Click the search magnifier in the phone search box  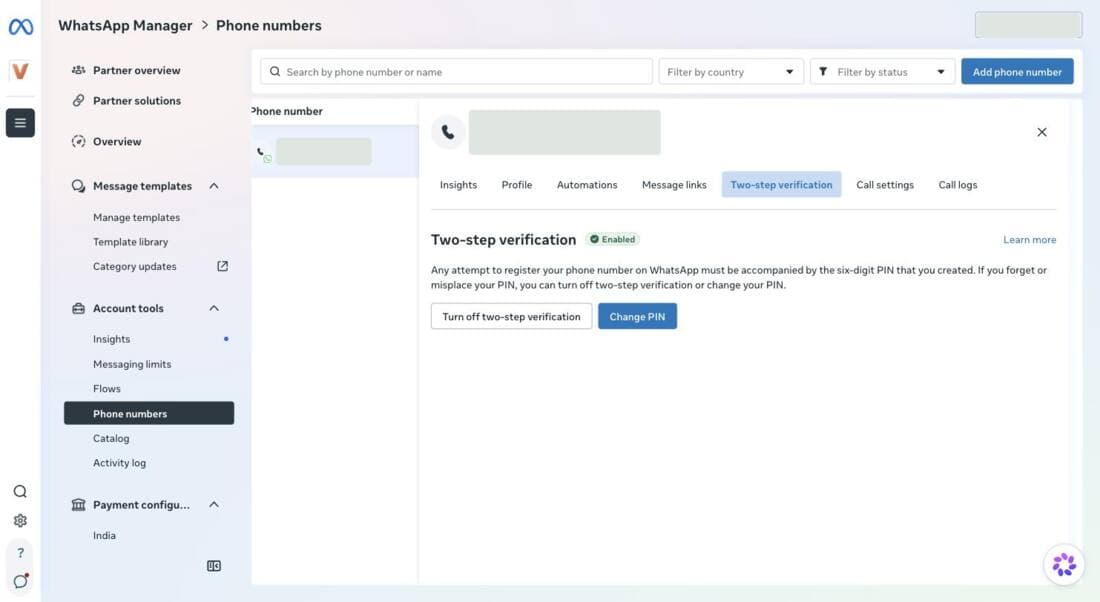tap(275, 72)
